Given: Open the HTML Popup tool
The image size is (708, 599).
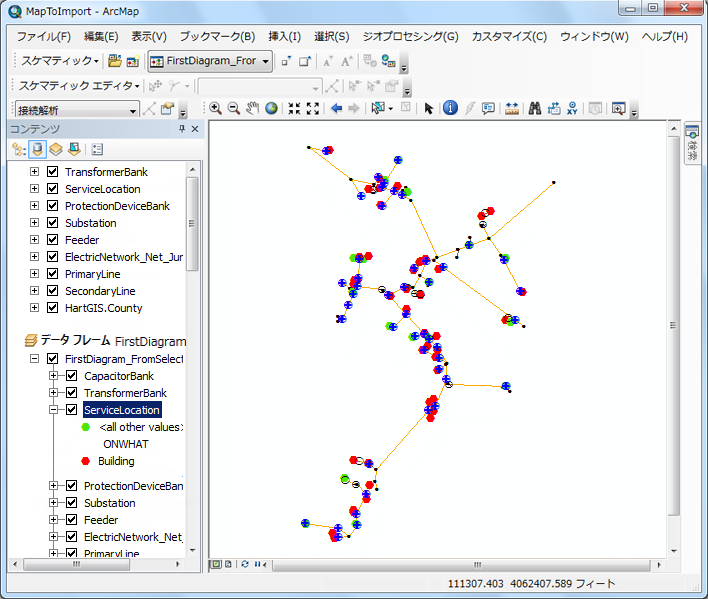Looking at the screenshot, I should 488,108.
